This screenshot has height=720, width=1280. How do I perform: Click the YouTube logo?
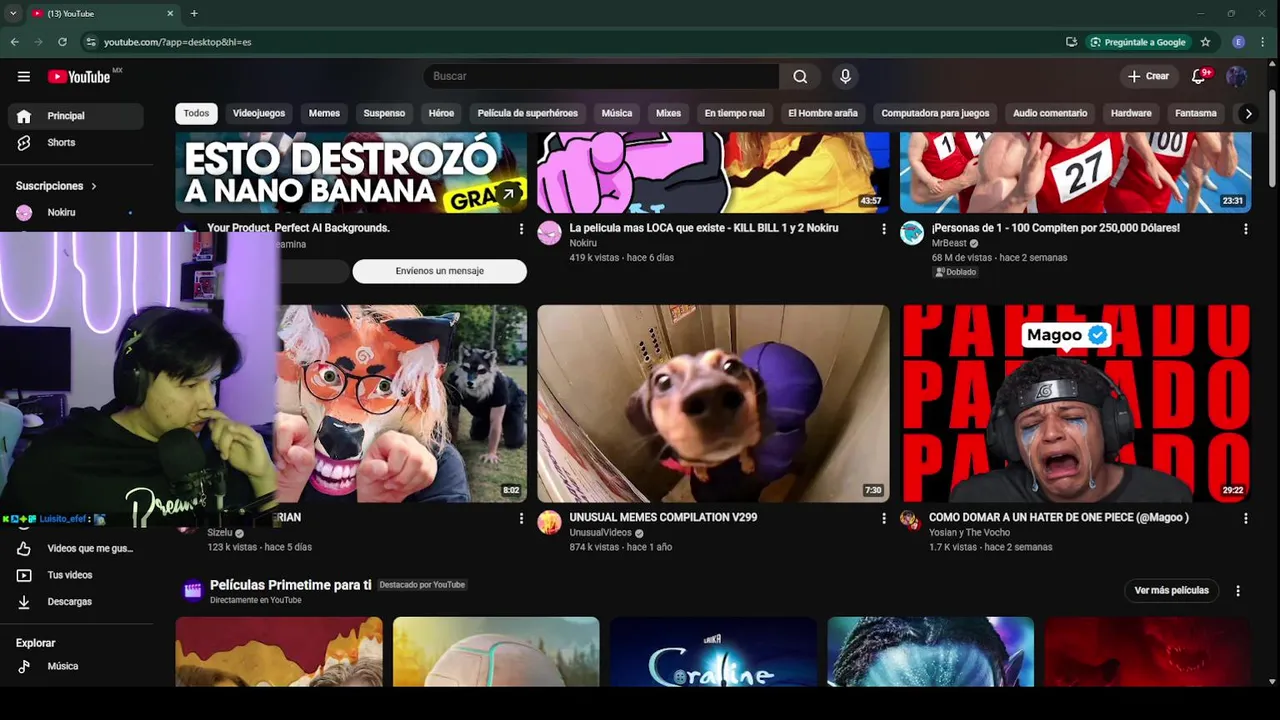pyautogui.click(x=79, y=77)
